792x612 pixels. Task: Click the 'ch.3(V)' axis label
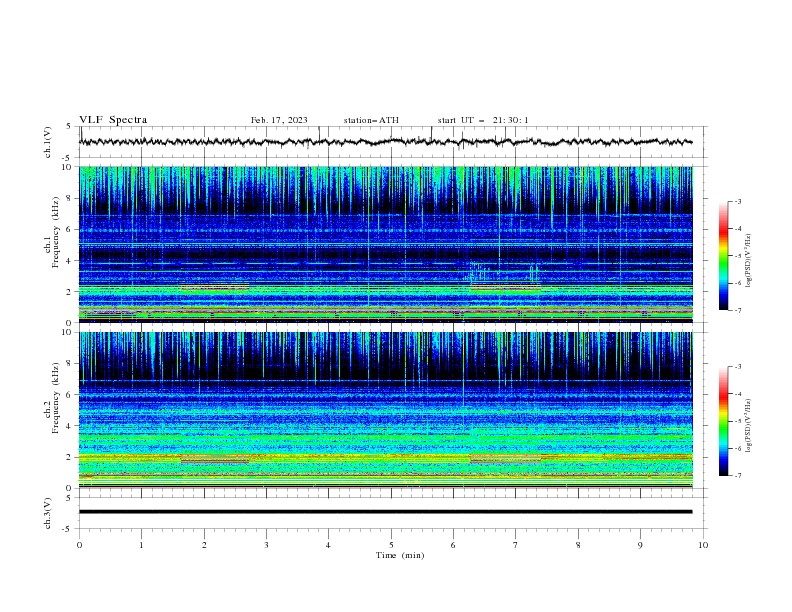pos(48,513)
